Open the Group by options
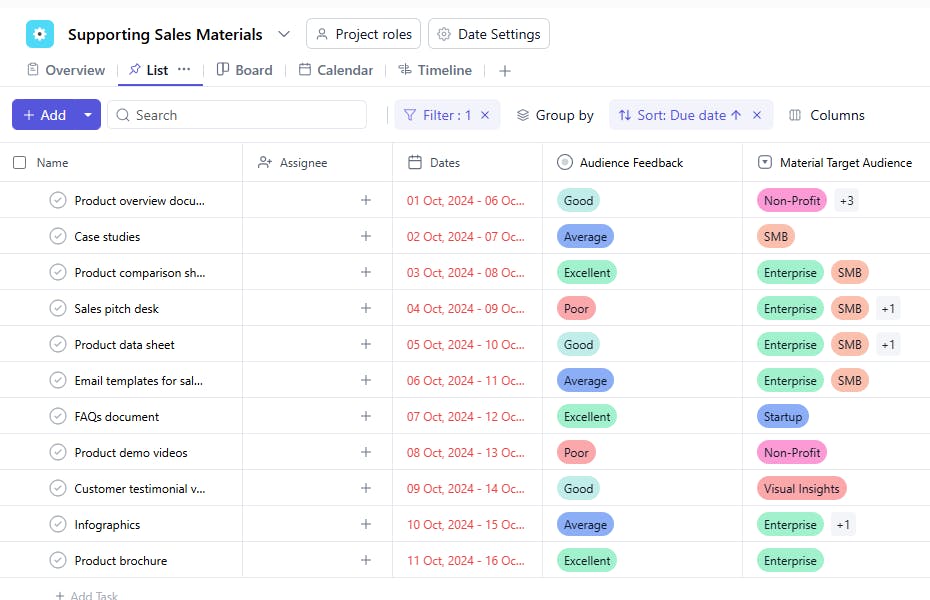 555,115
